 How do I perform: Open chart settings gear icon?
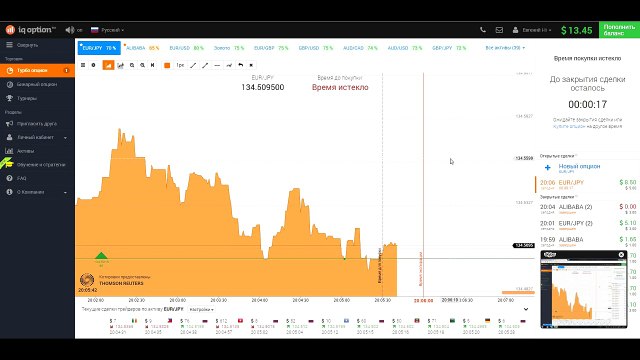[x=93, y=65]
